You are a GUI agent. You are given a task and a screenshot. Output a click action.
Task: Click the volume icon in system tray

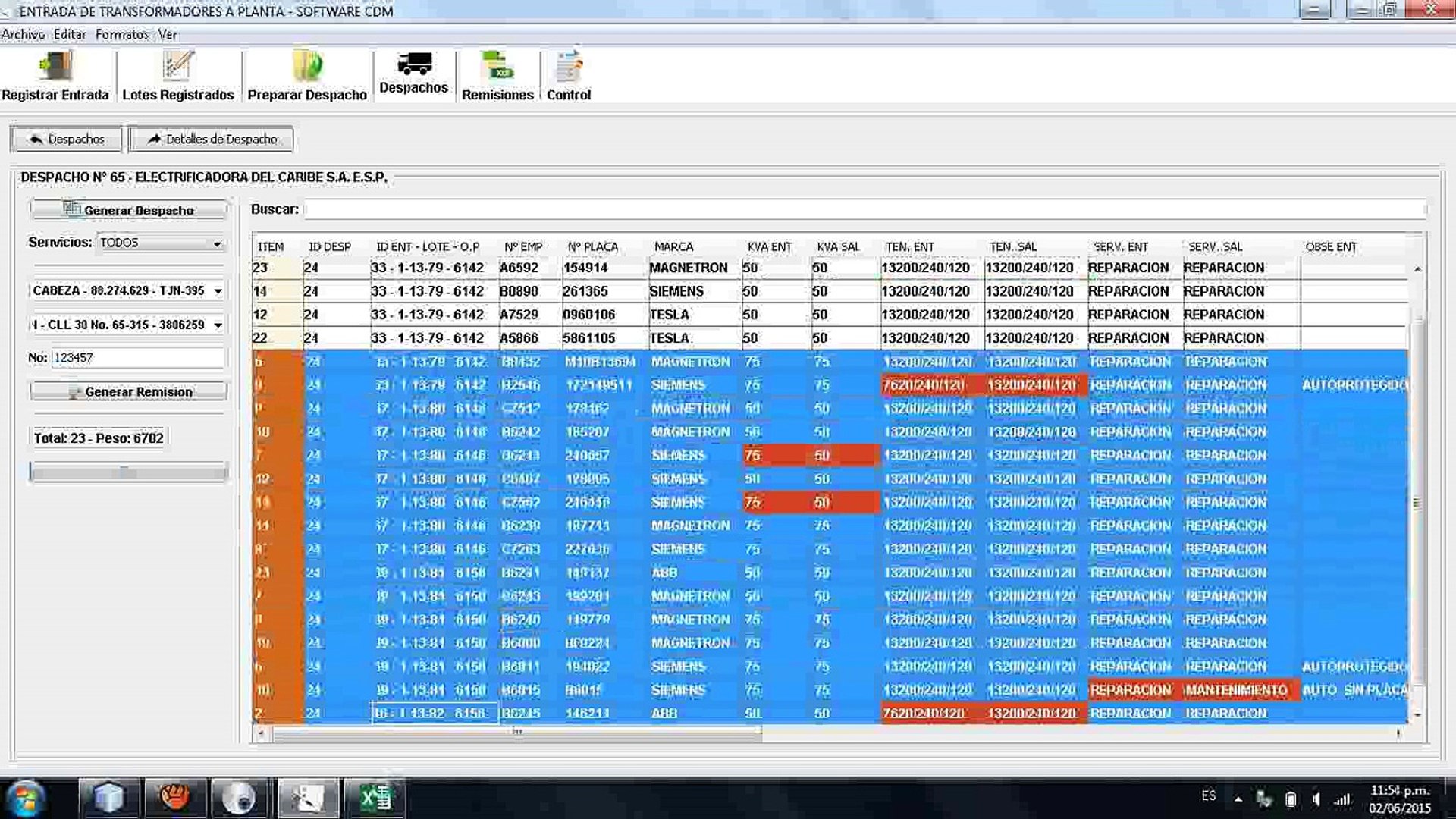pos(1316,799)
